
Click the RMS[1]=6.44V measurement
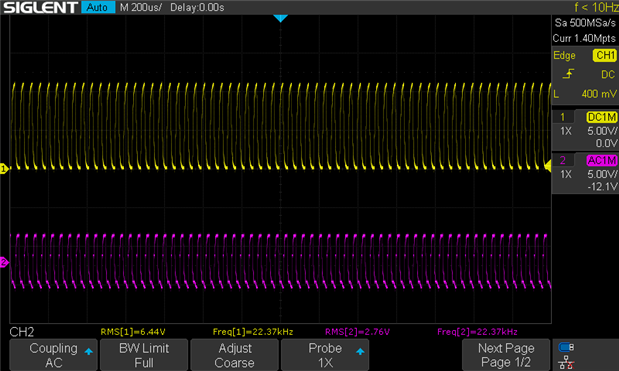click(133, 332)
